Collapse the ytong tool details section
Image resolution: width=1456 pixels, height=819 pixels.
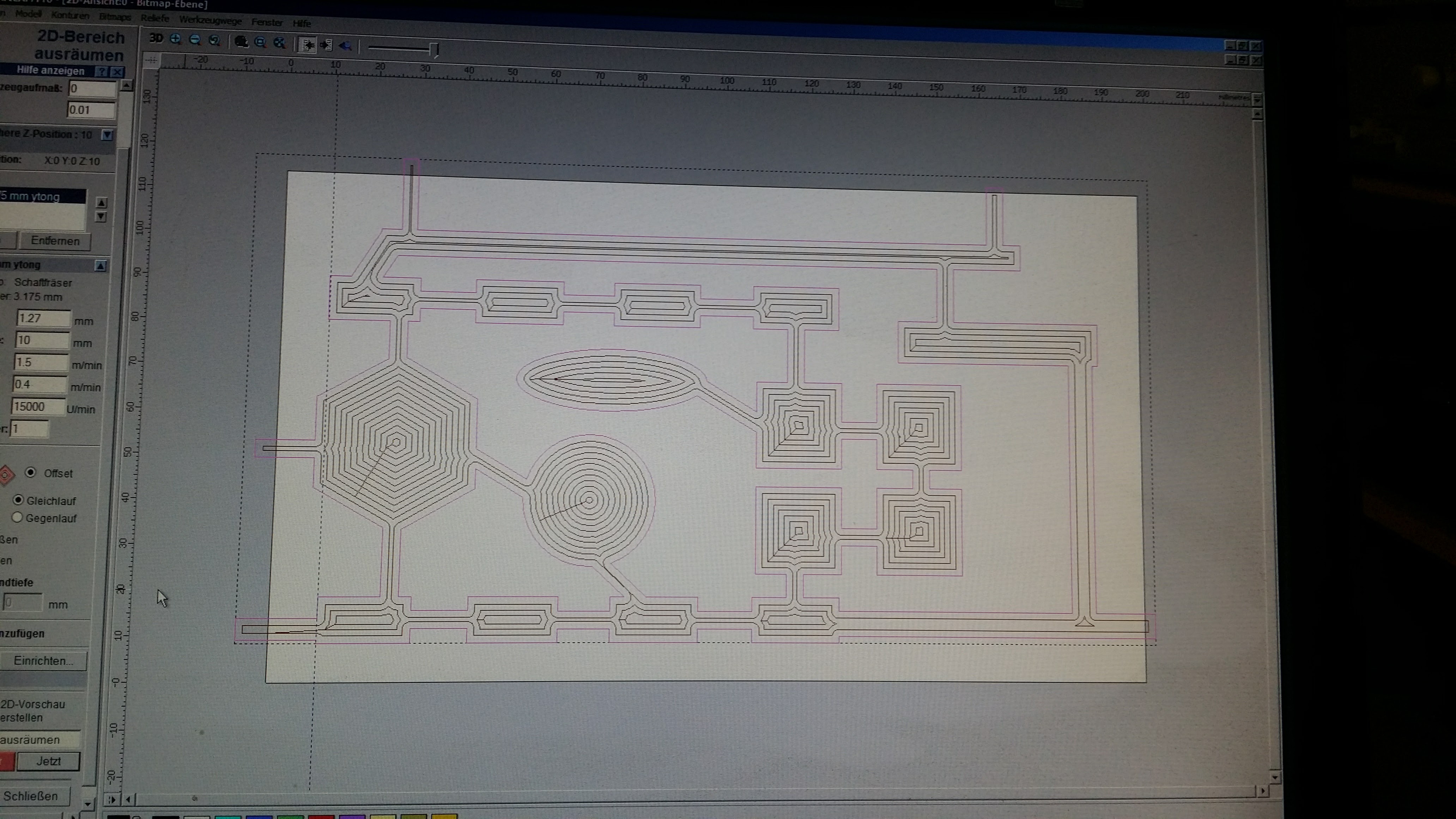pyautogui.click(x=101, y=265)
